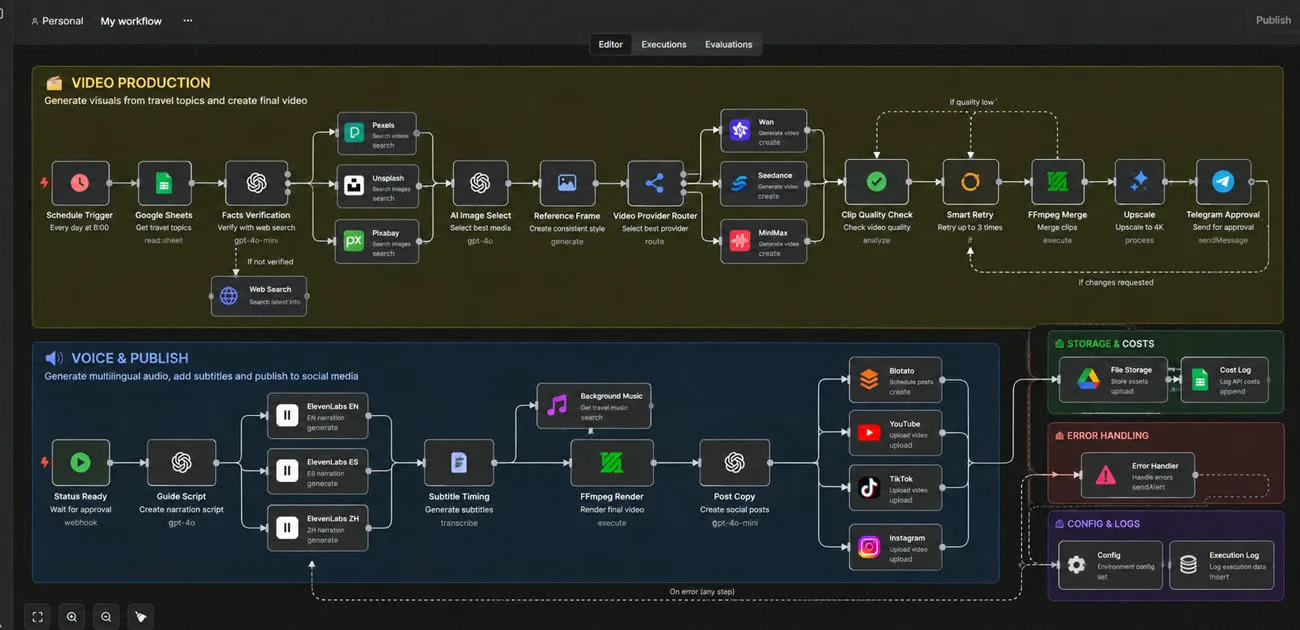Image resolution: width=1300 pixels, height=630 pixels.
Task: Switch to the Evaluations tab
Action: click(728, 44)
